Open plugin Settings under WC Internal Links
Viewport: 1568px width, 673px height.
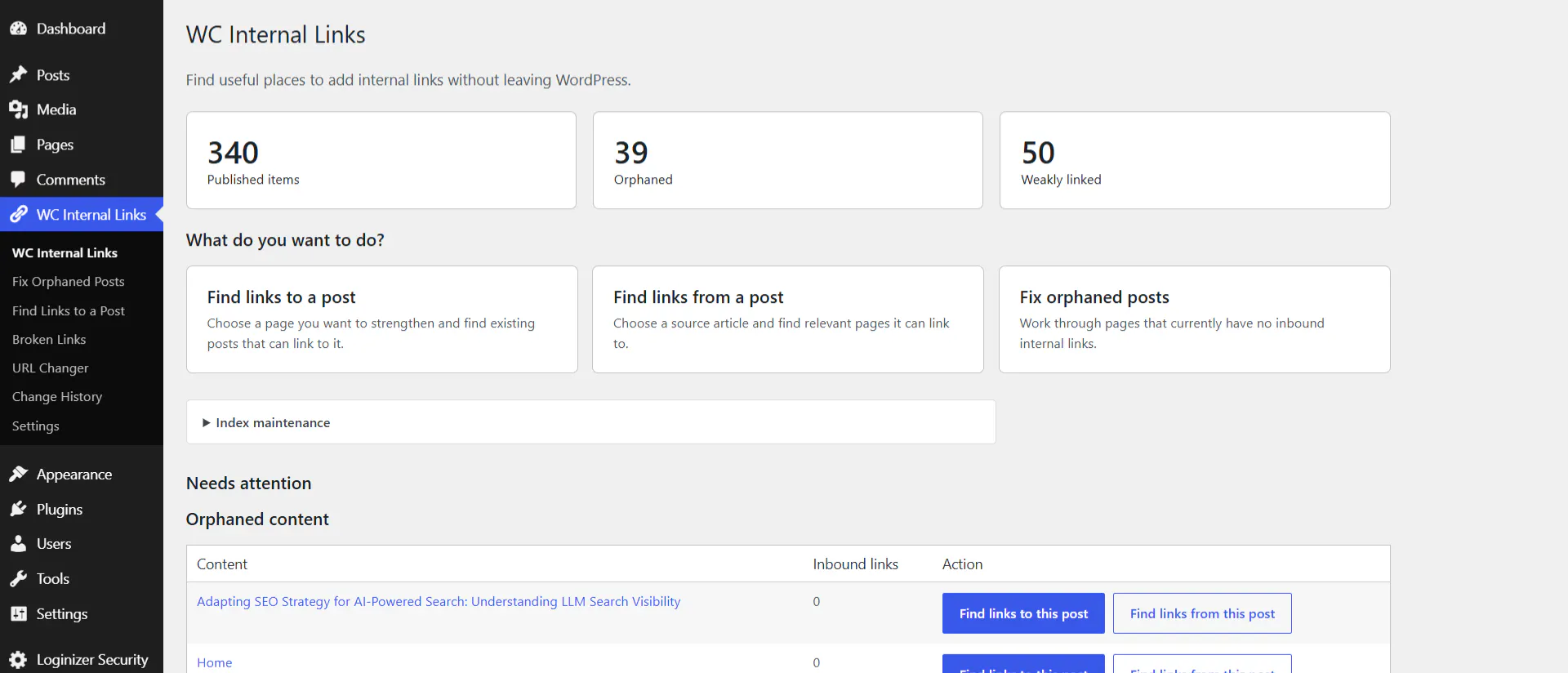[36, 426]
